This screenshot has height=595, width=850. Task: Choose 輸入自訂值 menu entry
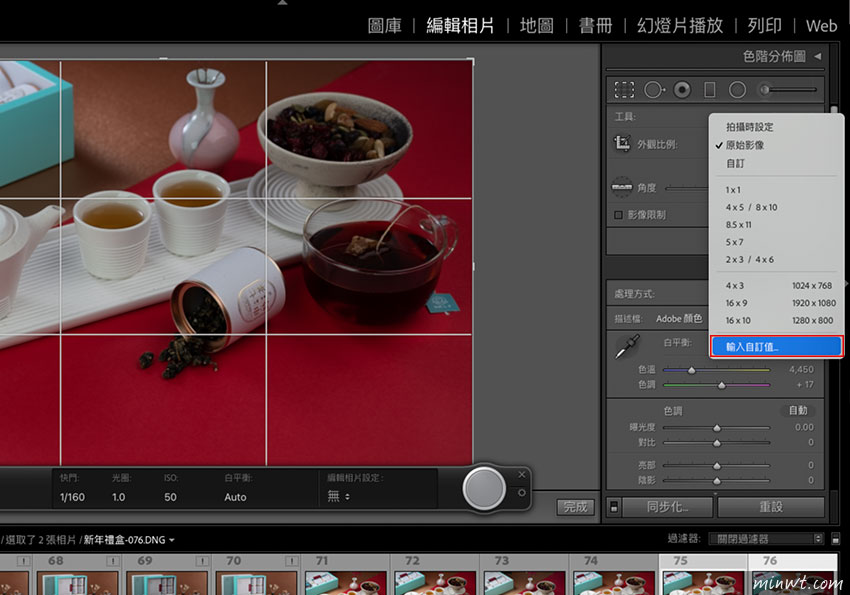[x=776, y=347]
